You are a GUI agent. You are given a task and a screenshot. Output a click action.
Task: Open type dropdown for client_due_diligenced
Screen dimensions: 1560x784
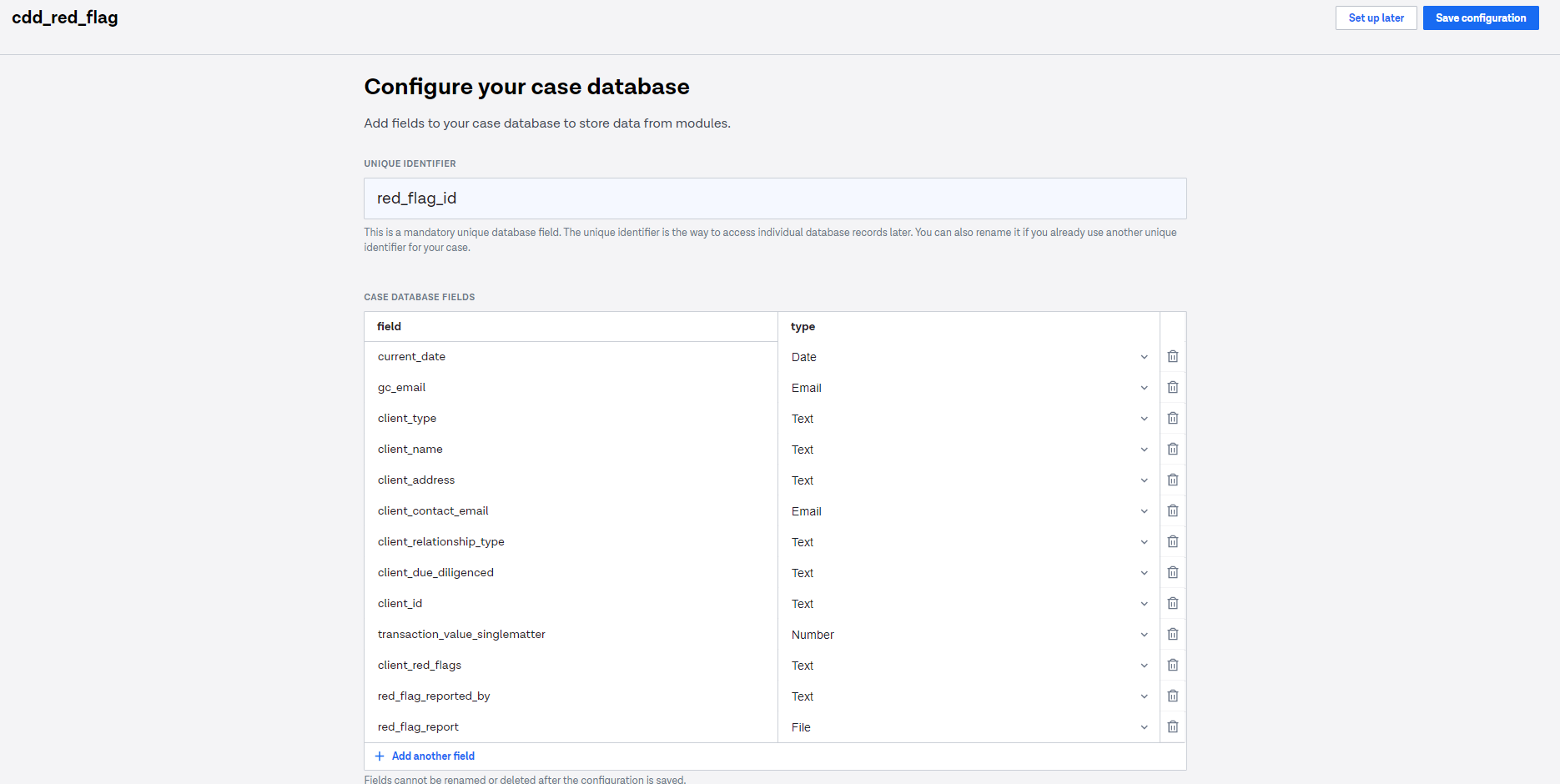coord(969,573)
